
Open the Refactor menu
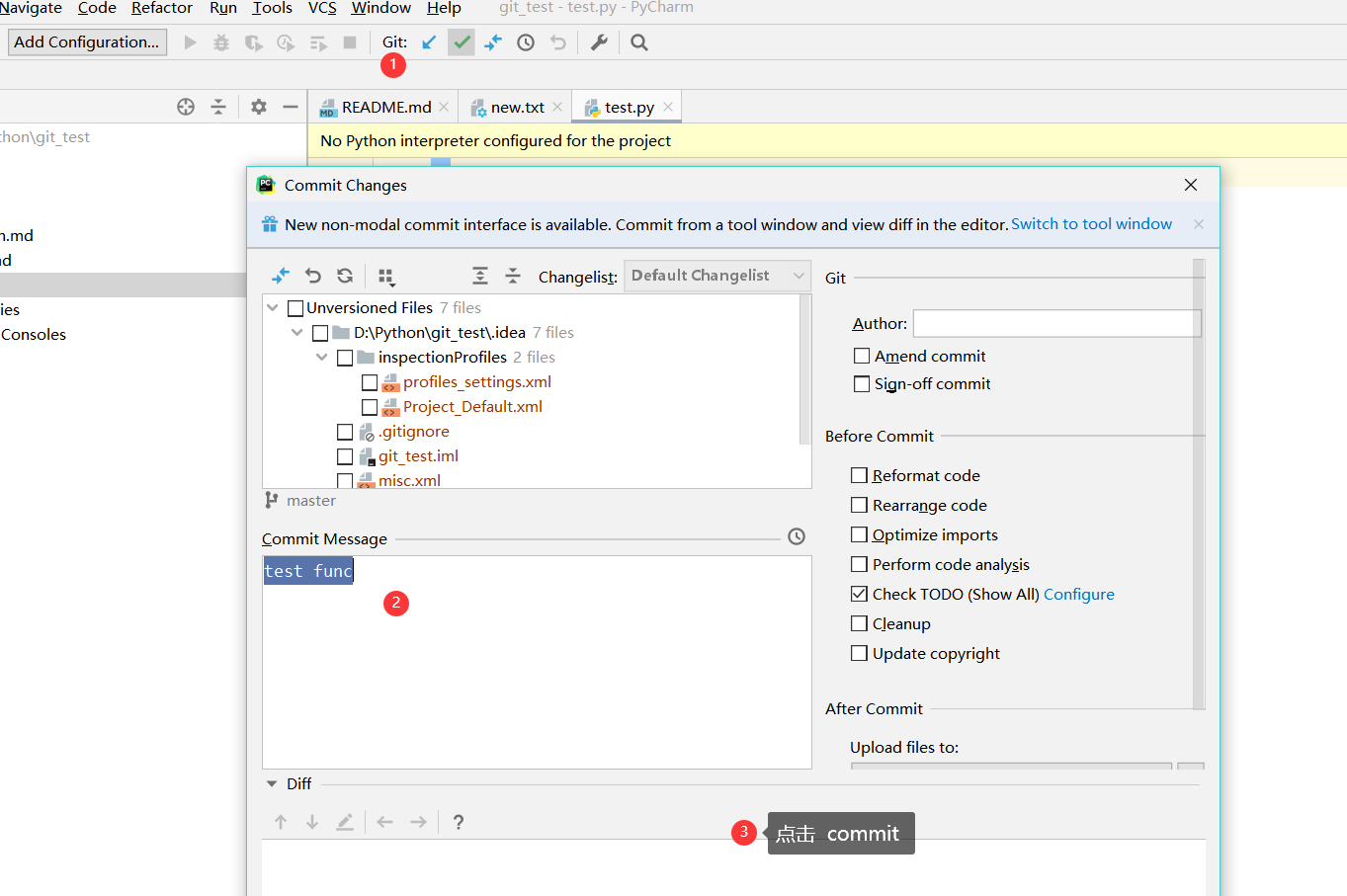pyautogui.click(x=162, y=8)
